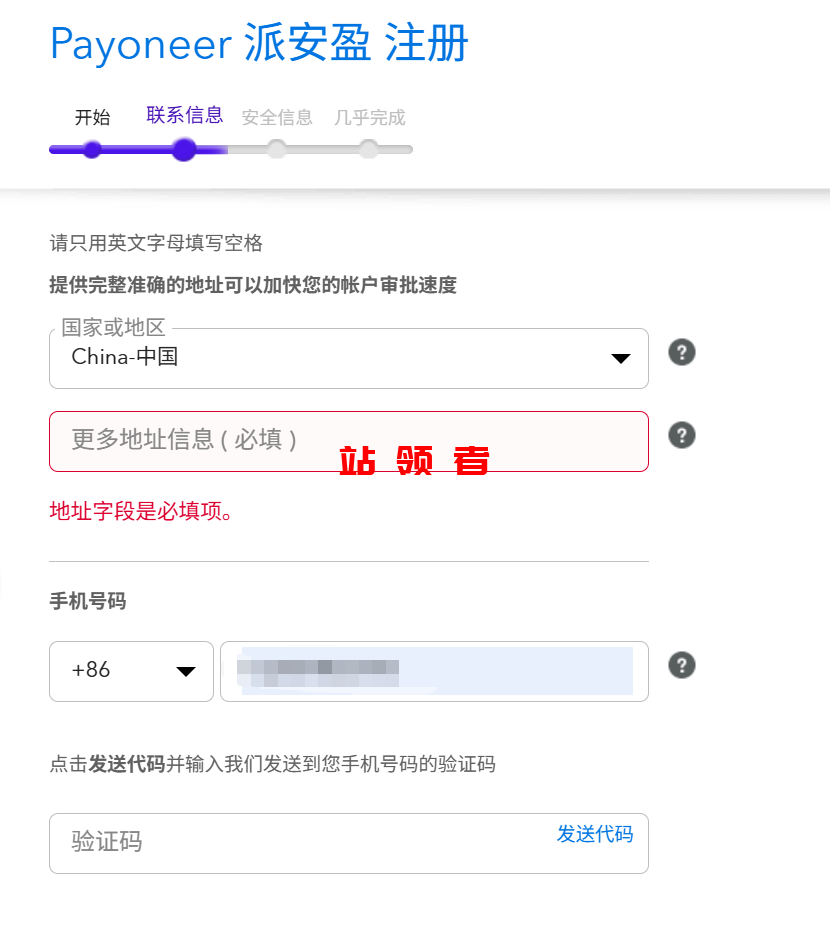The height and width of the screenshot is (951, 830).
Task: Click the country dropdown arrow
Action: coord(620,359)
